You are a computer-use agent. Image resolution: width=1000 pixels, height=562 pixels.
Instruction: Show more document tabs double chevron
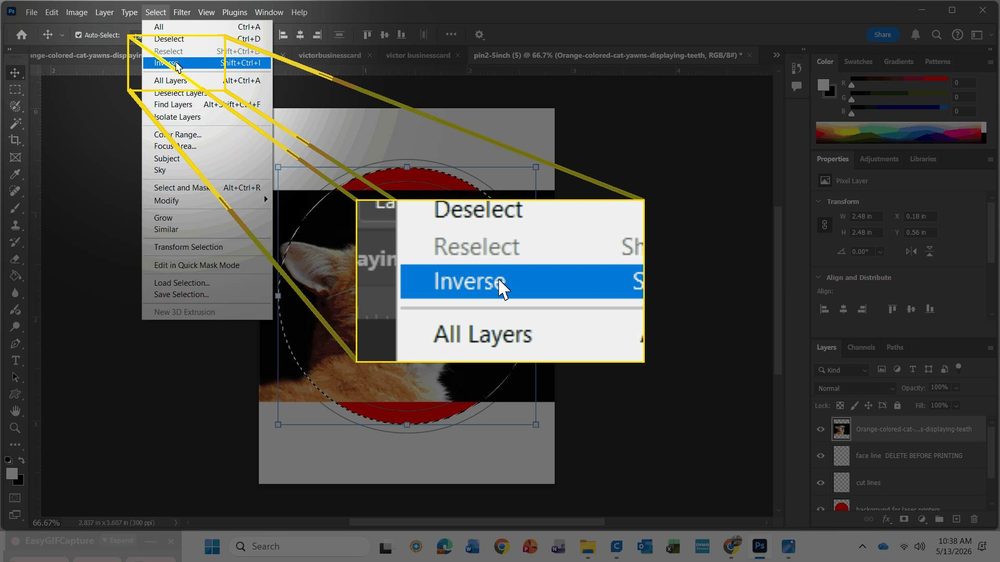click(776, 55)
